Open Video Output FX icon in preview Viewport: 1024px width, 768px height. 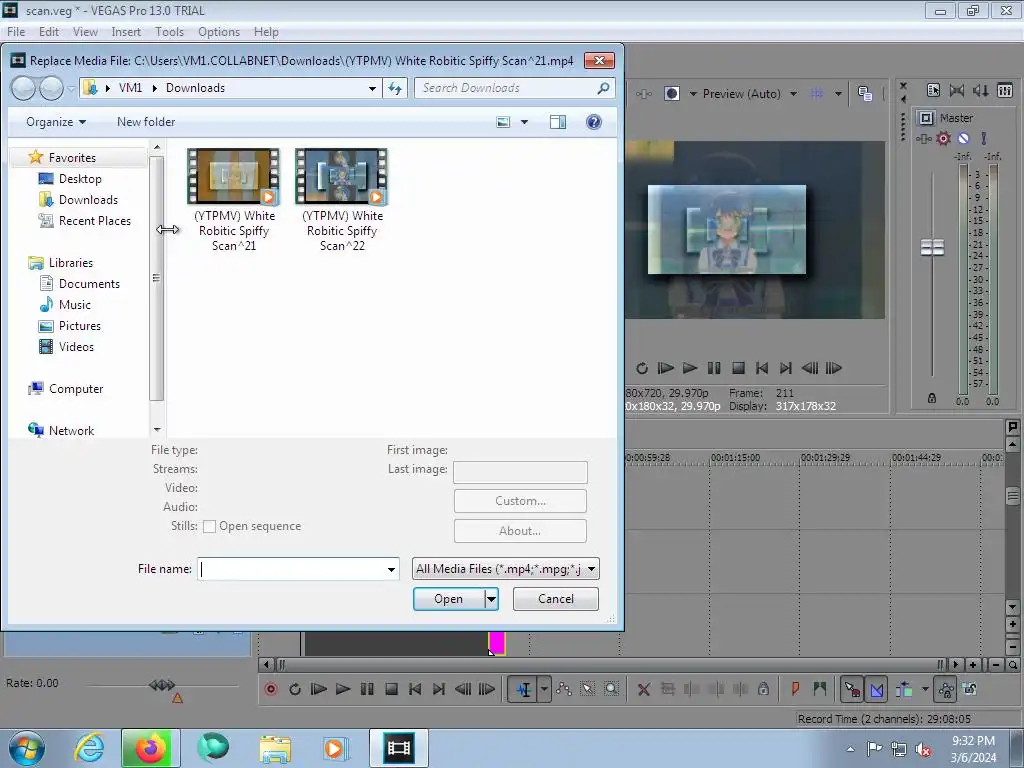click(x=643, y=94)
